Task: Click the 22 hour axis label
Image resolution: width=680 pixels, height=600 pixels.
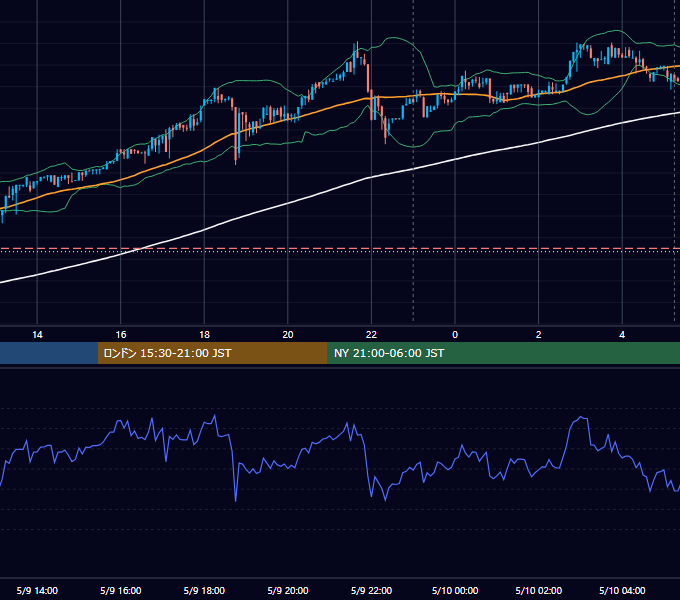Action: tap(371, 335)
